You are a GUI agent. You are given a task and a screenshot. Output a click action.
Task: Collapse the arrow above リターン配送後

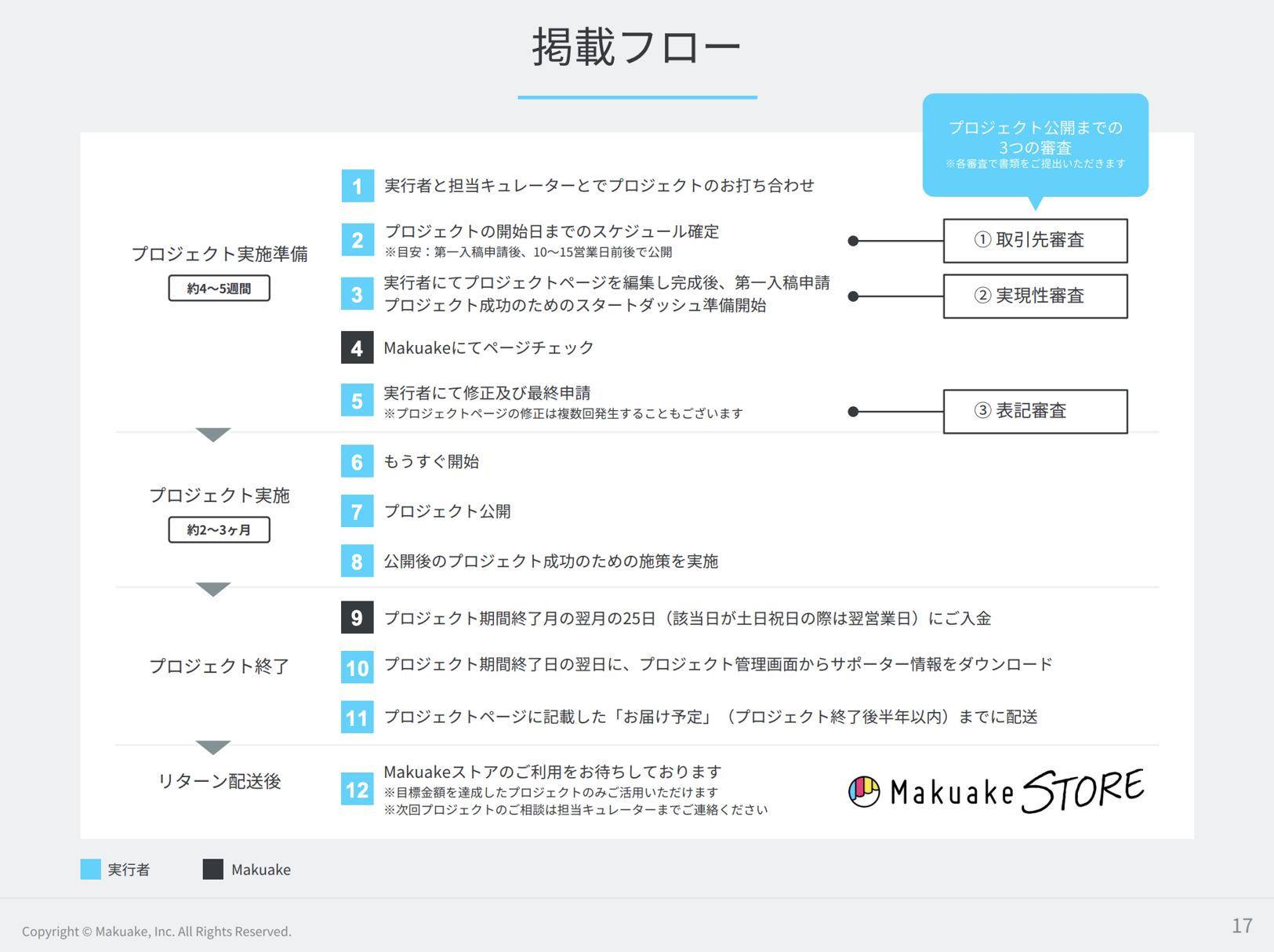212,745
